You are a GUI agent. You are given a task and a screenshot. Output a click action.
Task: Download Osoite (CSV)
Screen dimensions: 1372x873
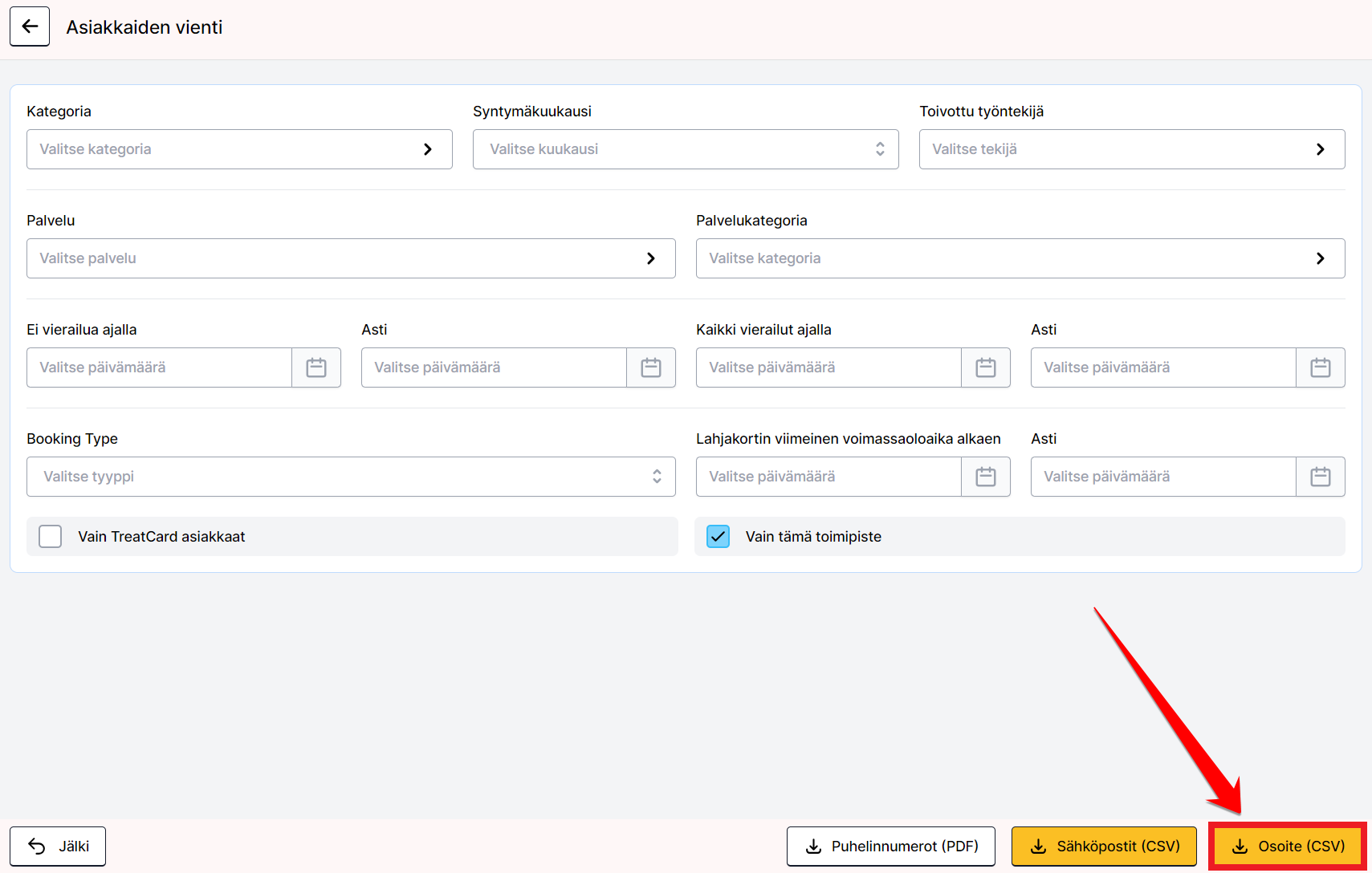tap(1288, 847)
